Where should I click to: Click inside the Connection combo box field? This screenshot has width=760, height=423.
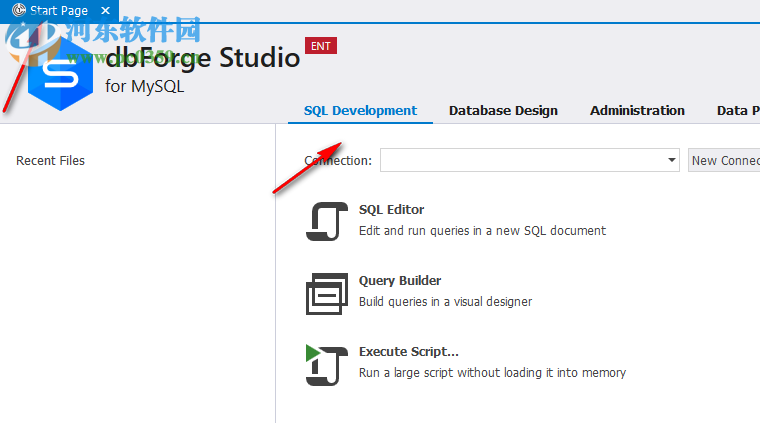[530, 160]
